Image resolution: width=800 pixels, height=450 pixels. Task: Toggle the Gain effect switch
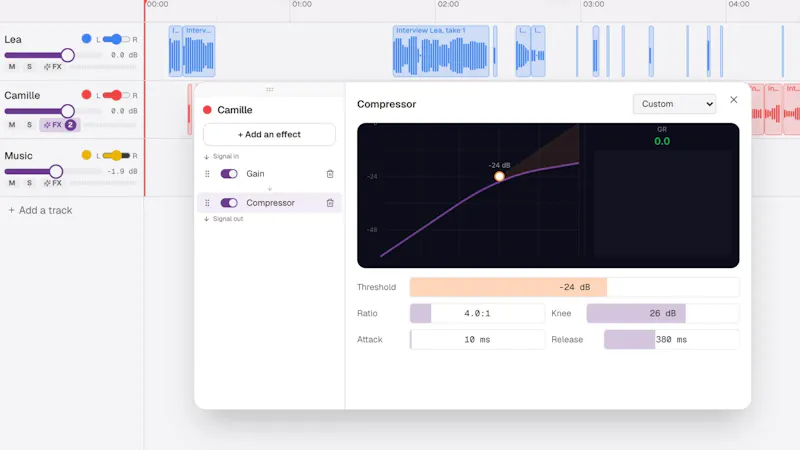(x=229, y=174)
